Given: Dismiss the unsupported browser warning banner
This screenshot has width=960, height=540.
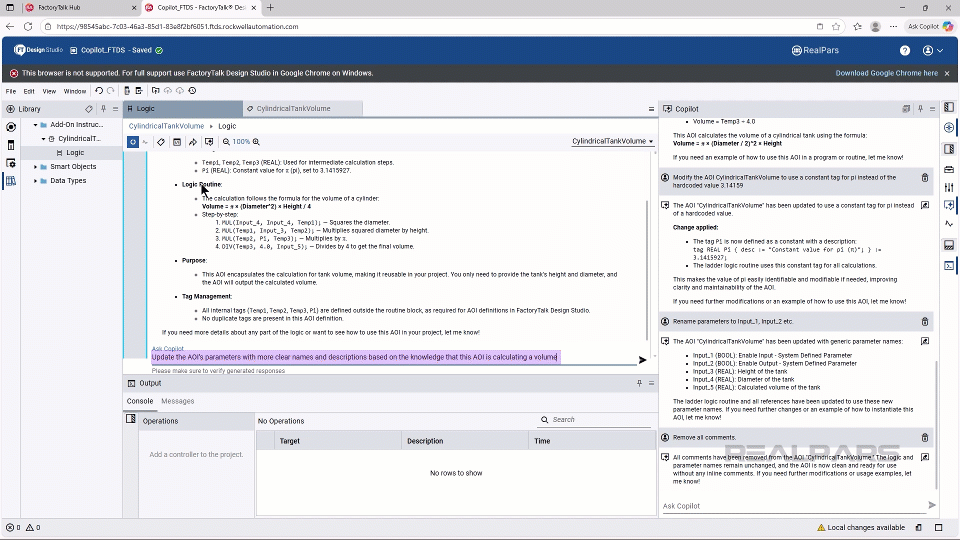Looking at the screenshot, I should (x=947, y=73).
